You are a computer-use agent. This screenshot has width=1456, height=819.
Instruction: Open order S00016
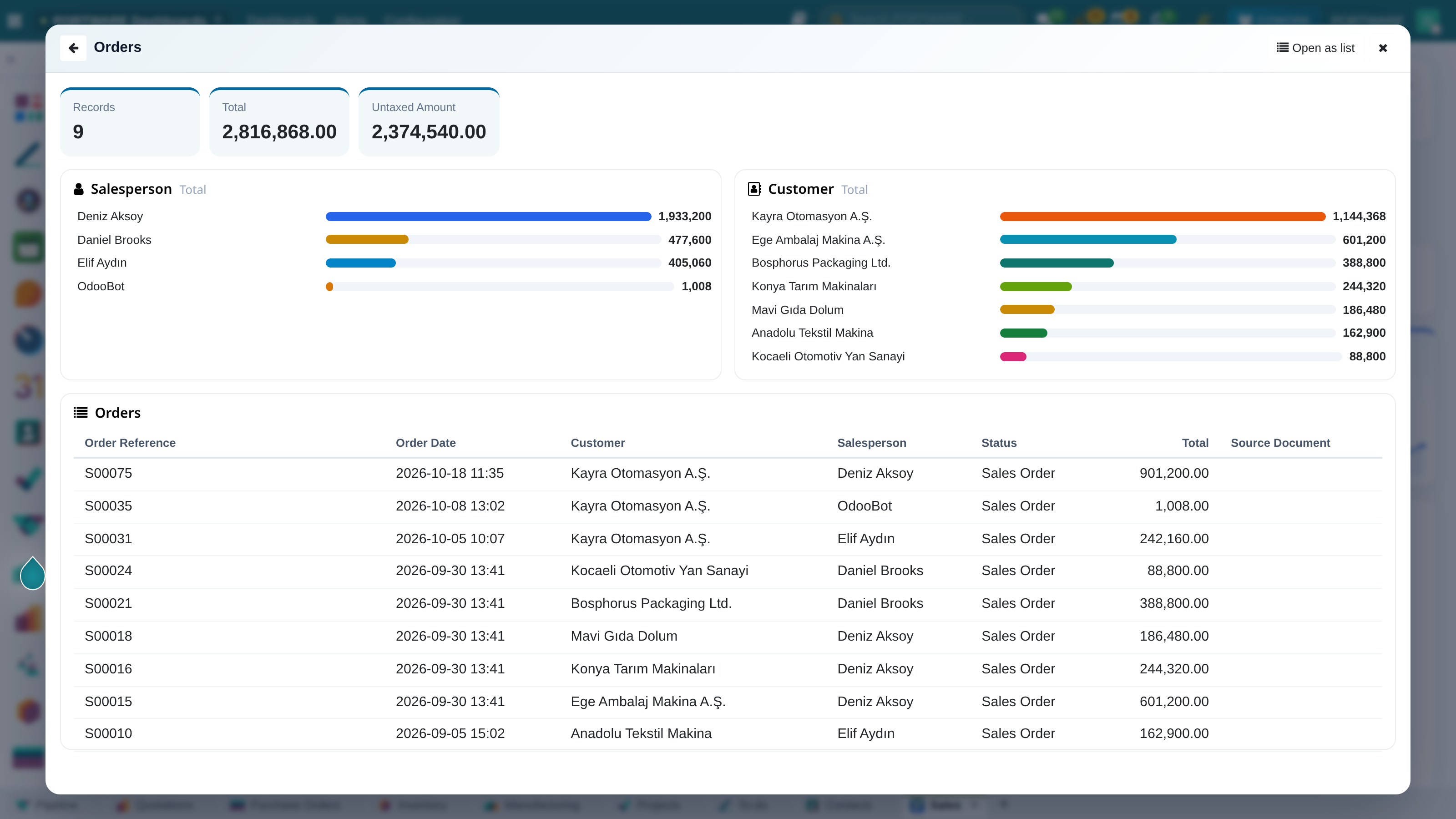point(728,669)
